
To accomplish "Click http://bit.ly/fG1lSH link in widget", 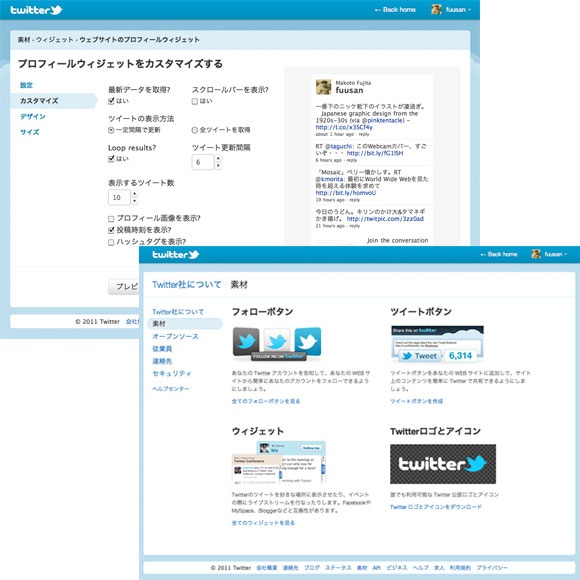I will 375,153.
